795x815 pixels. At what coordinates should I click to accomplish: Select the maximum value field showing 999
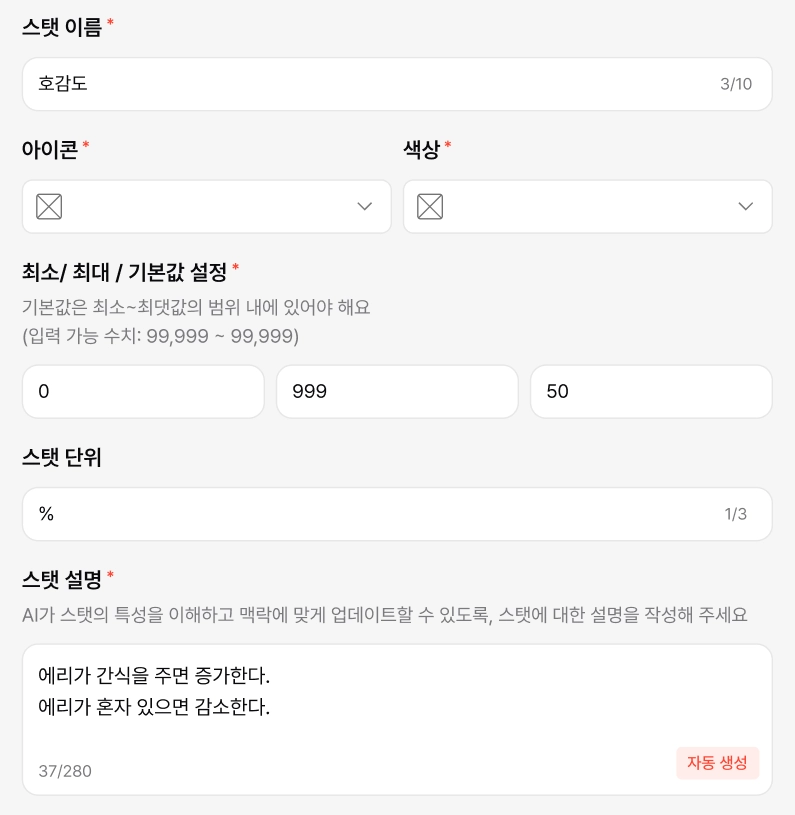pyautogui.click(x=397, y=392)
